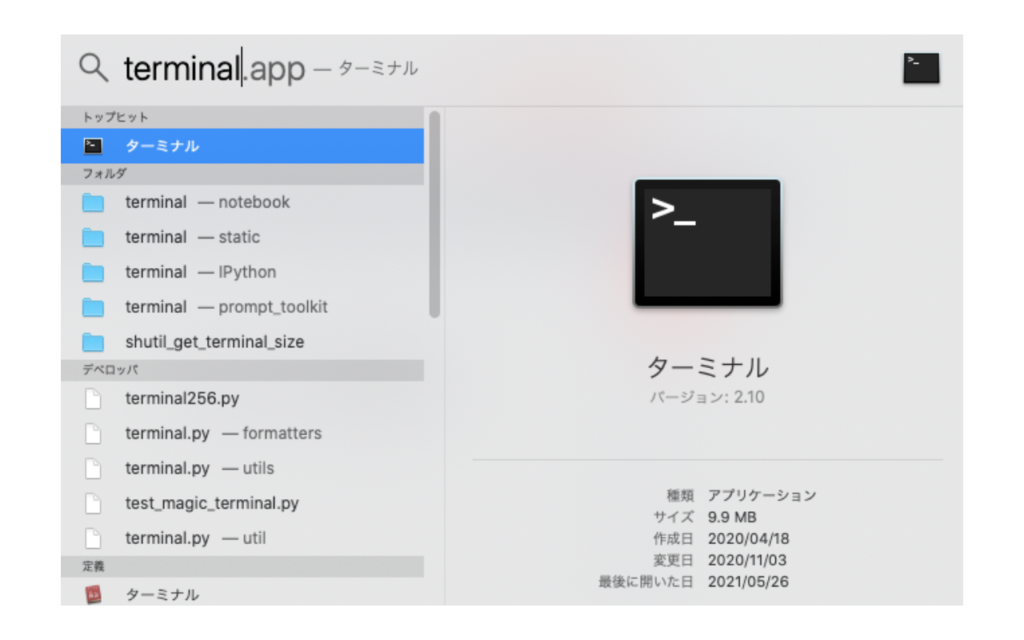Select the terminal — notebook folder result
Screen dimensions: 1024x640
coord(242,202)
